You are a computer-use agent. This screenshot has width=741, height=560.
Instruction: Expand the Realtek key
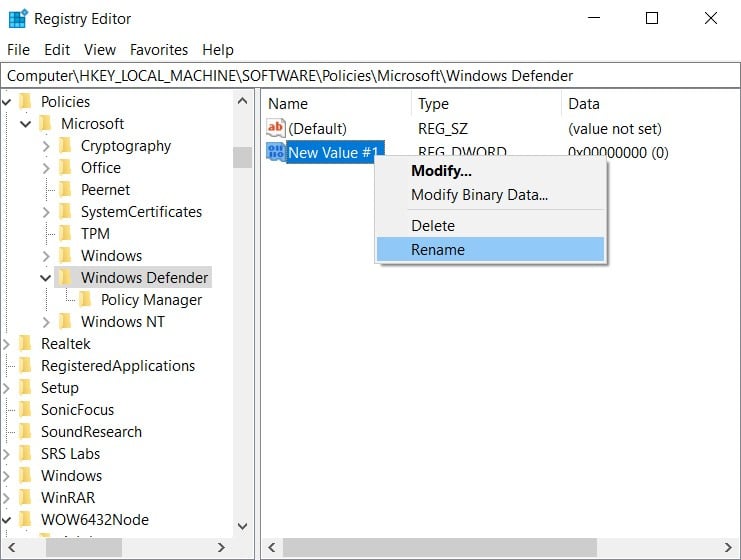pyautogui.click(x=6, y=344)
